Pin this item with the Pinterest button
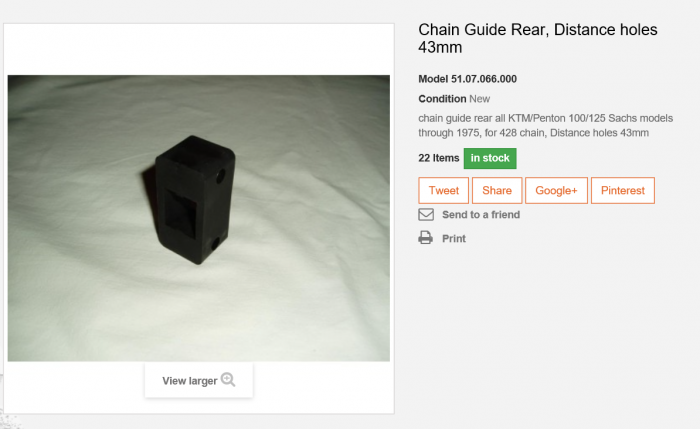The height and width of the screenshot is (429, 700). coord(623,191)
